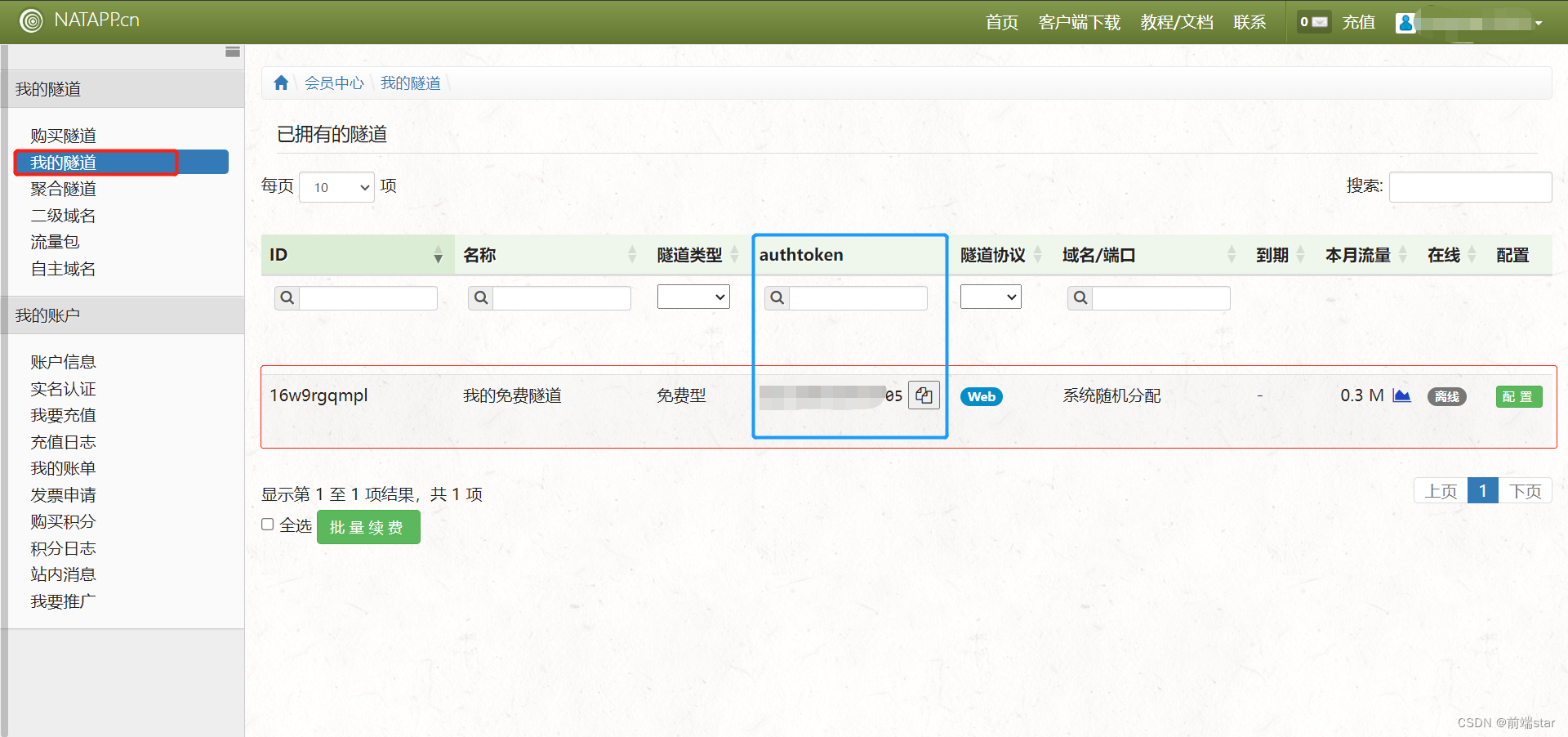Click the search icon in ID filter
This screenshot has width=1568, height=737.
287,298
